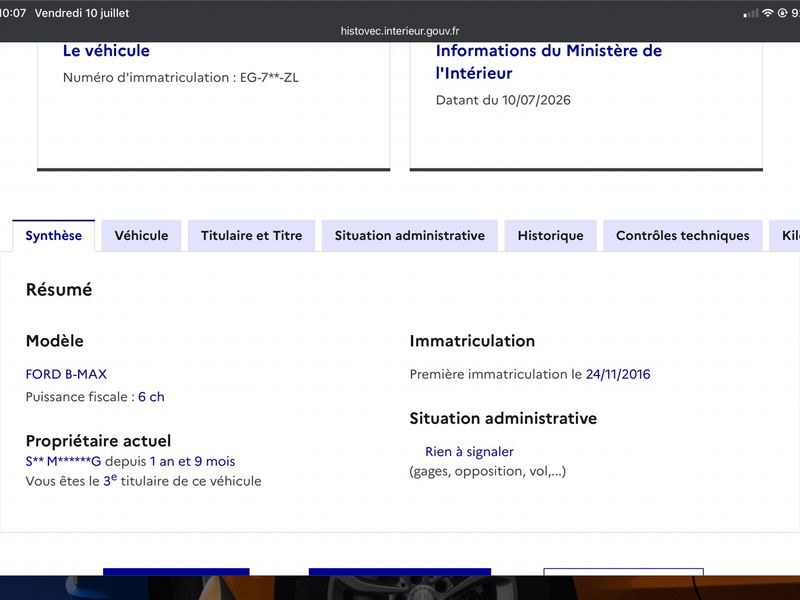This screenshot has height=600, width=800.
Task: Tap the Wi-Fi status icon
Action: [767, 13]
